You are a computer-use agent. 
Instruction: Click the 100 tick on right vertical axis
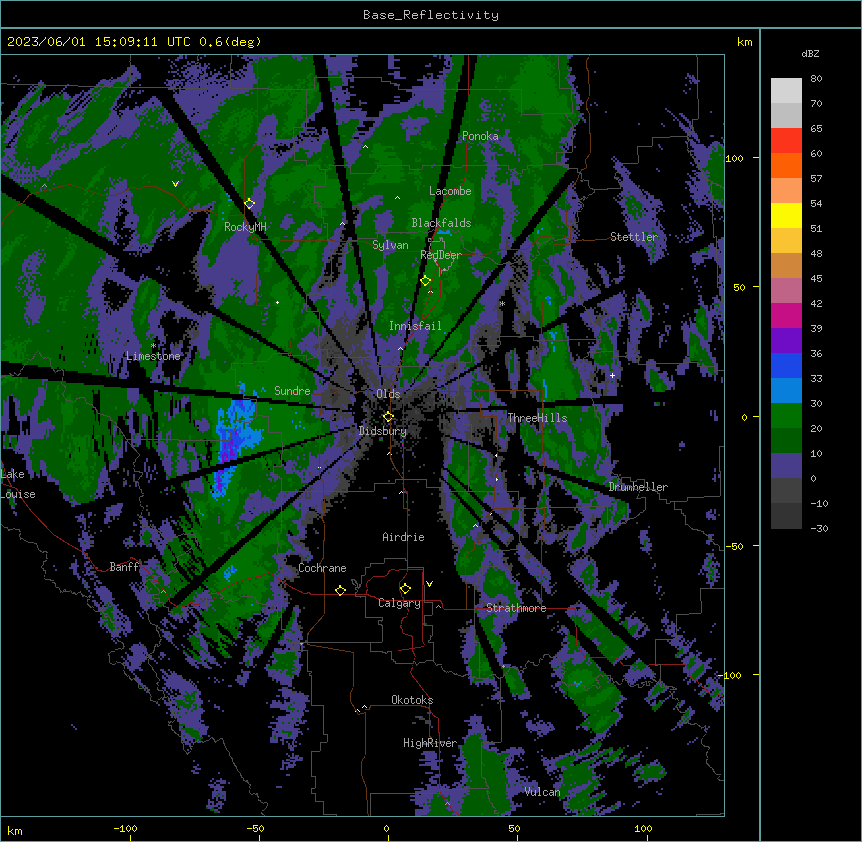click(x=734, y=158)
